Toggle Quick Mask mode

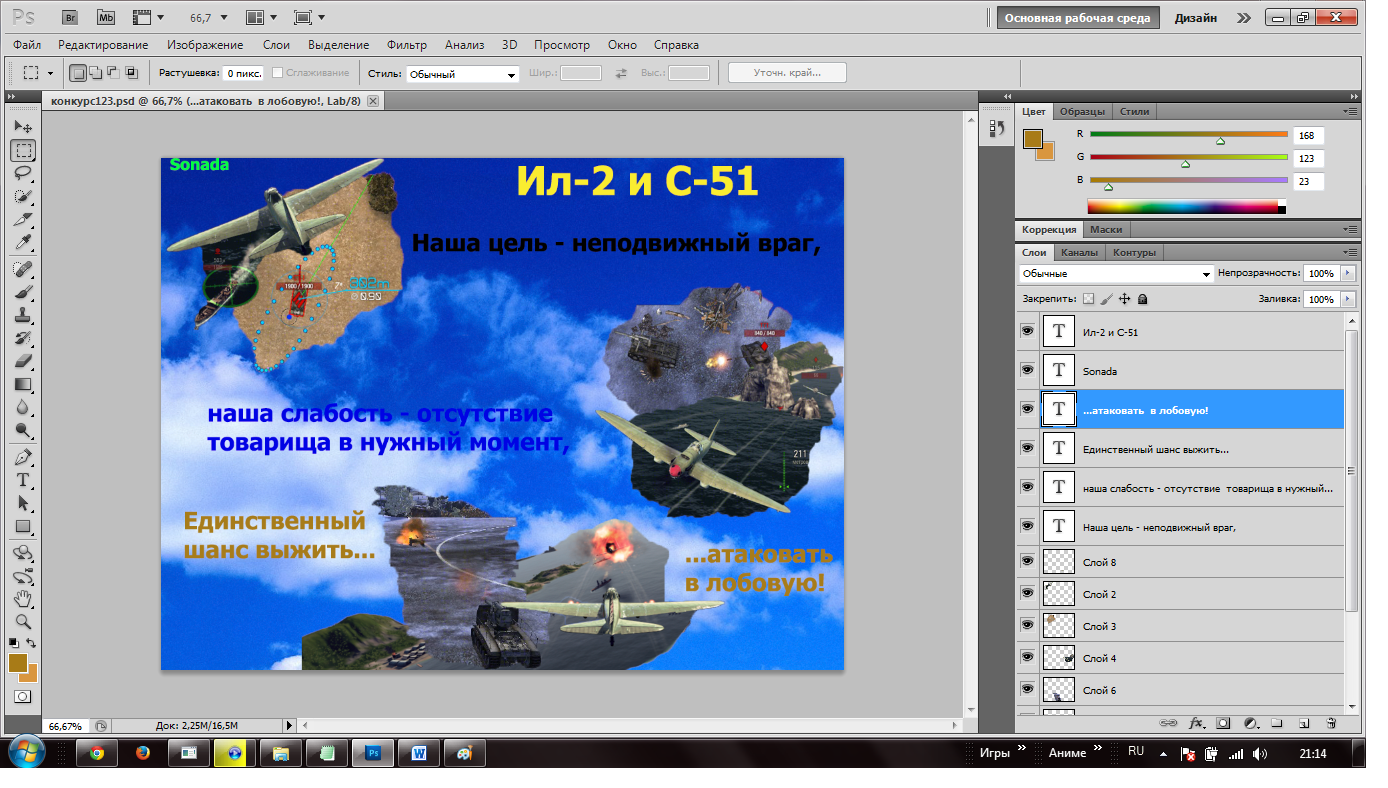tap(23, 697)
